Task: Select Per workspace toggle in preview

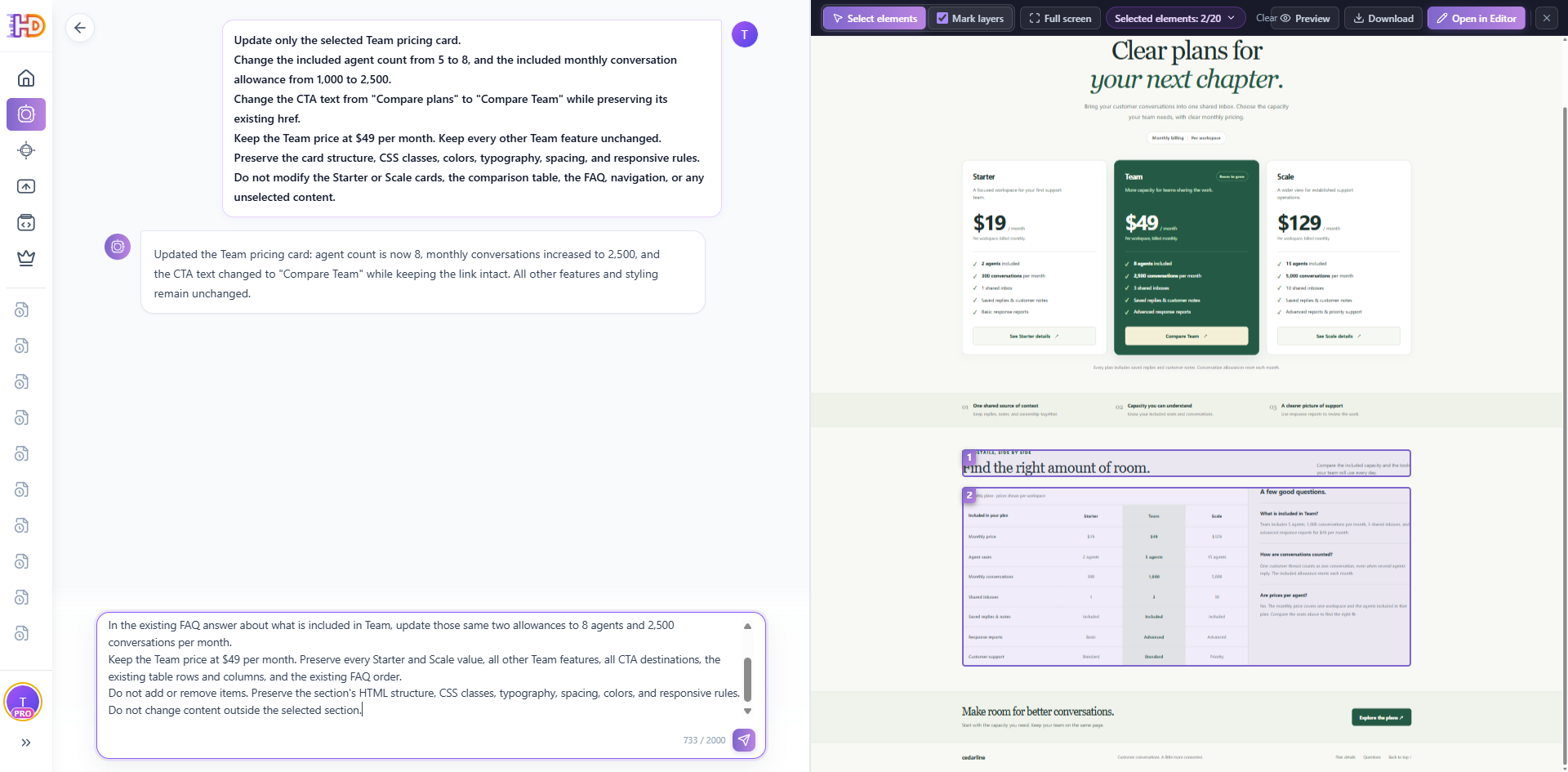Action: 1205,138
